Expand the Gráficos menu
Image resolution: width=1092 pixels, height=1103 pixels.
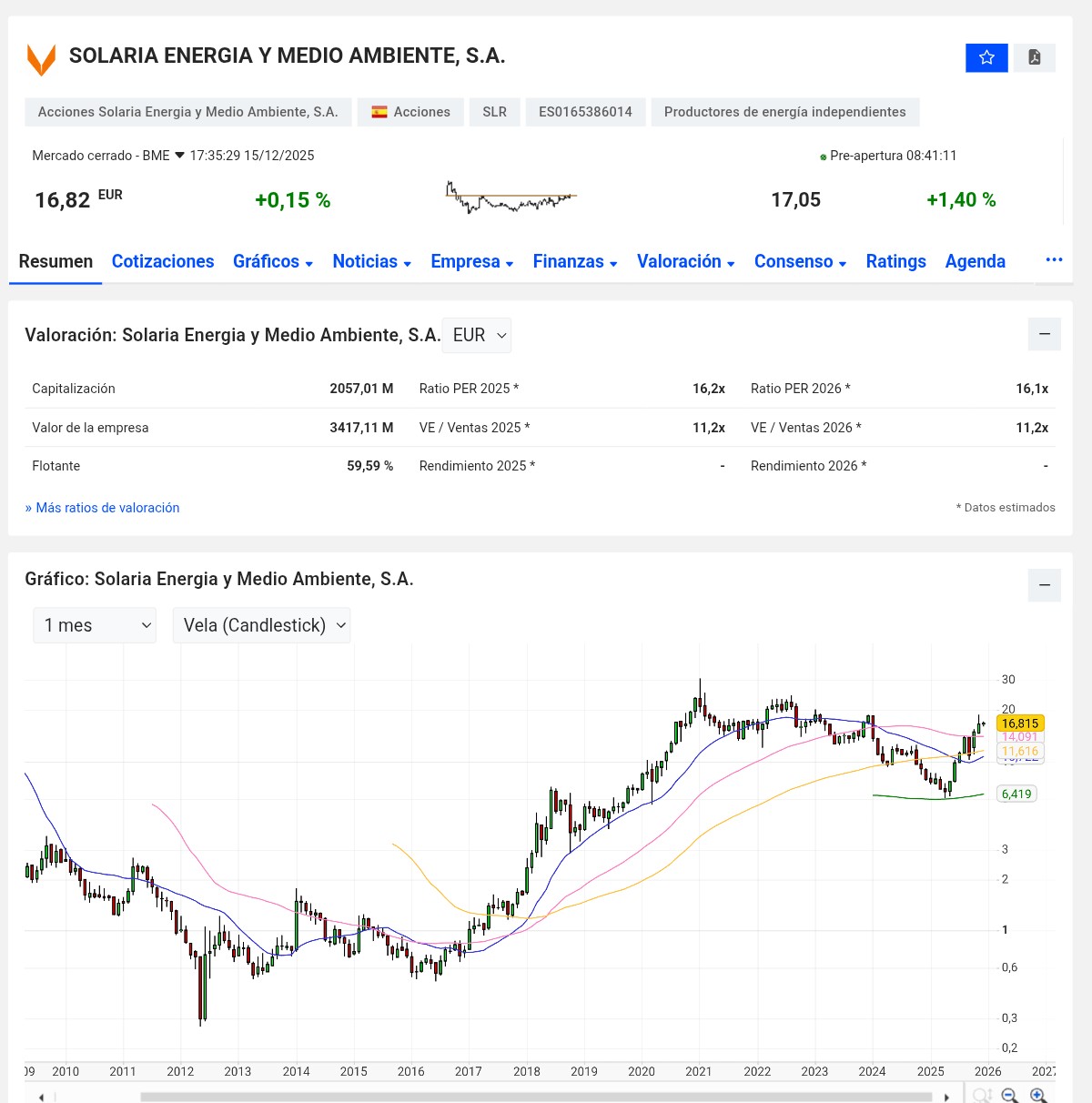click(x=273, y=261)
